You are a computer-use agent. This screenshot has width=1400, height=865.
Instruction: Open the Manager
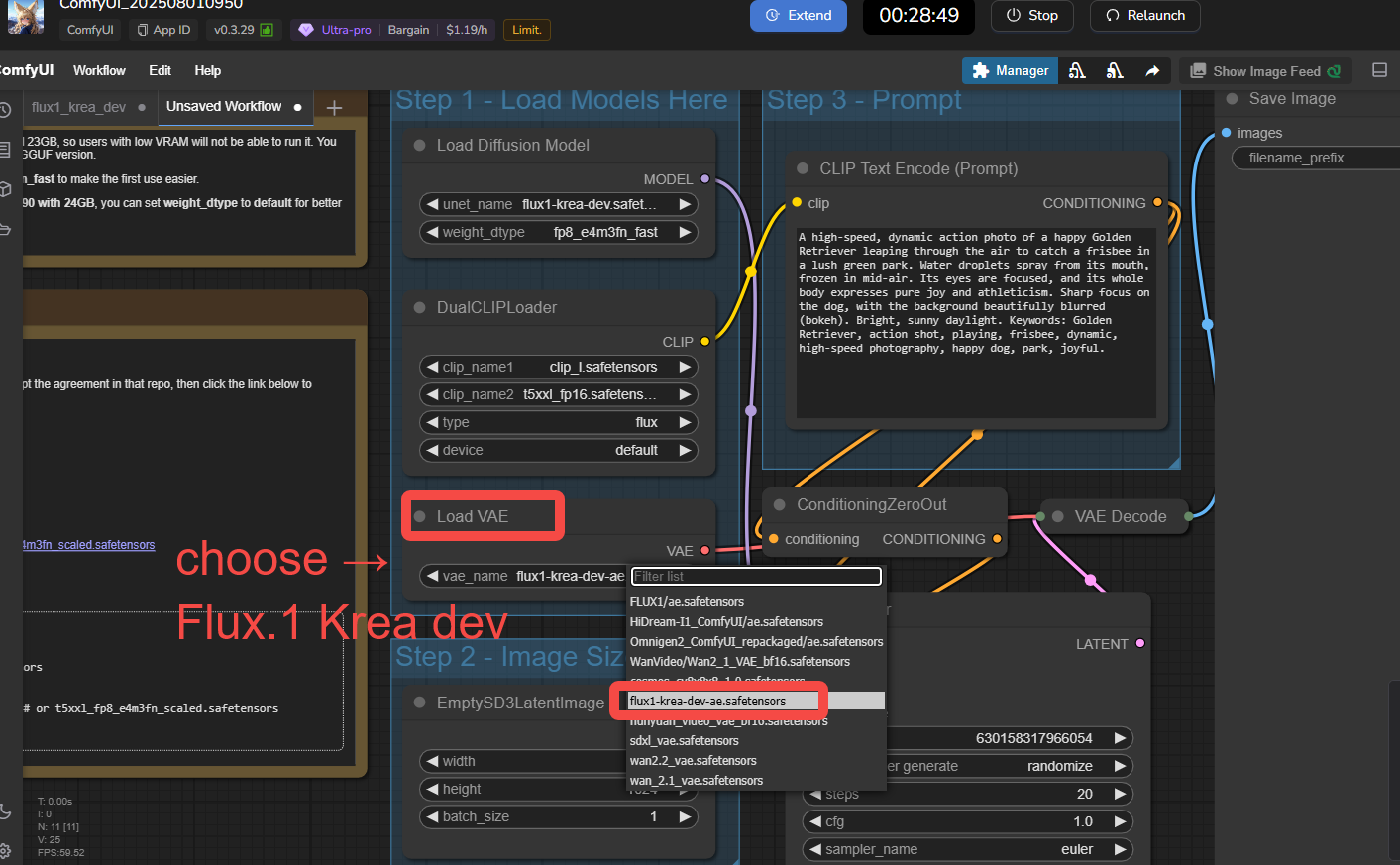pos(1011,70)
